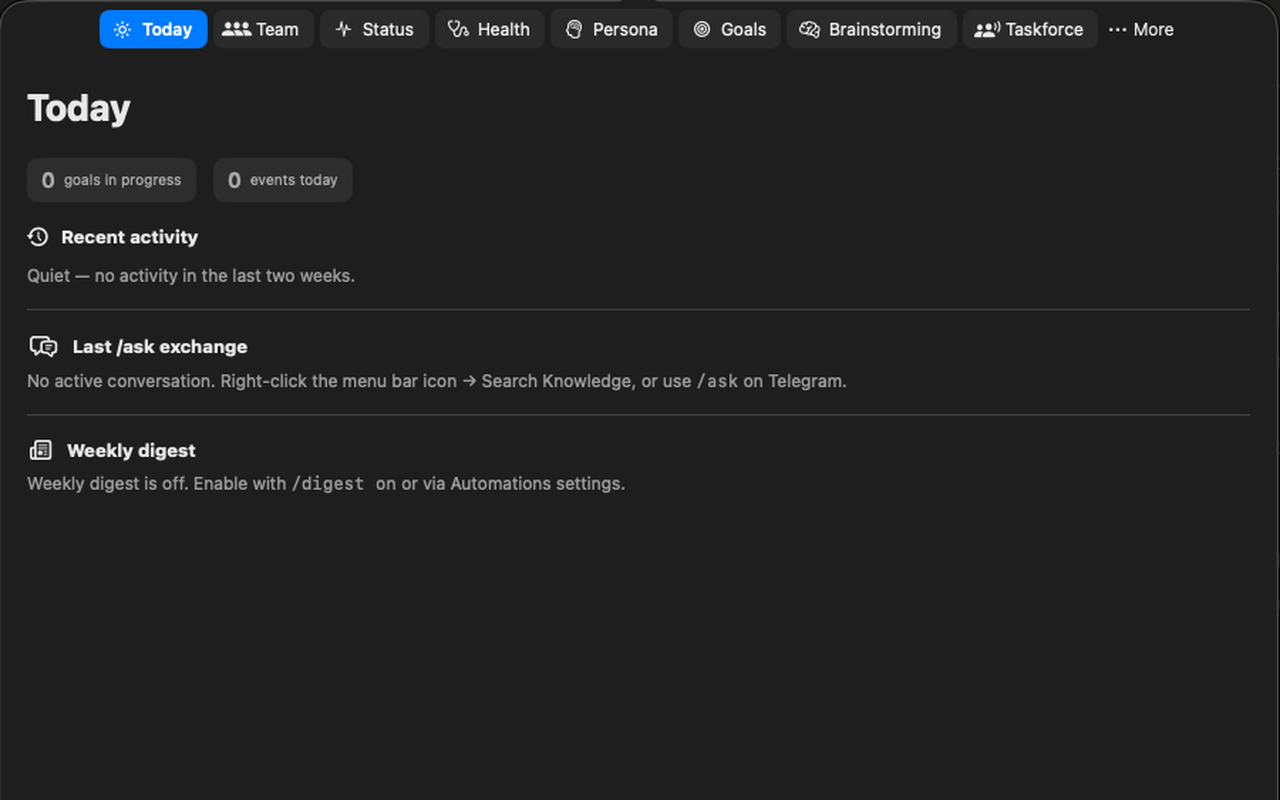Click the target icon on Goals tab
1280x800 pixels.
[702, 30]
